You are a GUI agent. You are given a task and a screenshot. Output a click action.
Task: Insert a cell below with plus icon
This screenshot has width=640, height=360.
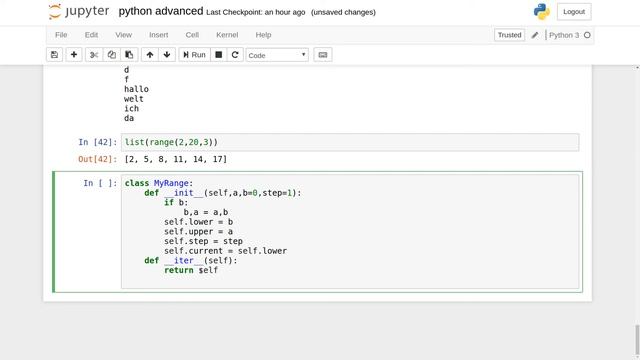click(74, 55)
